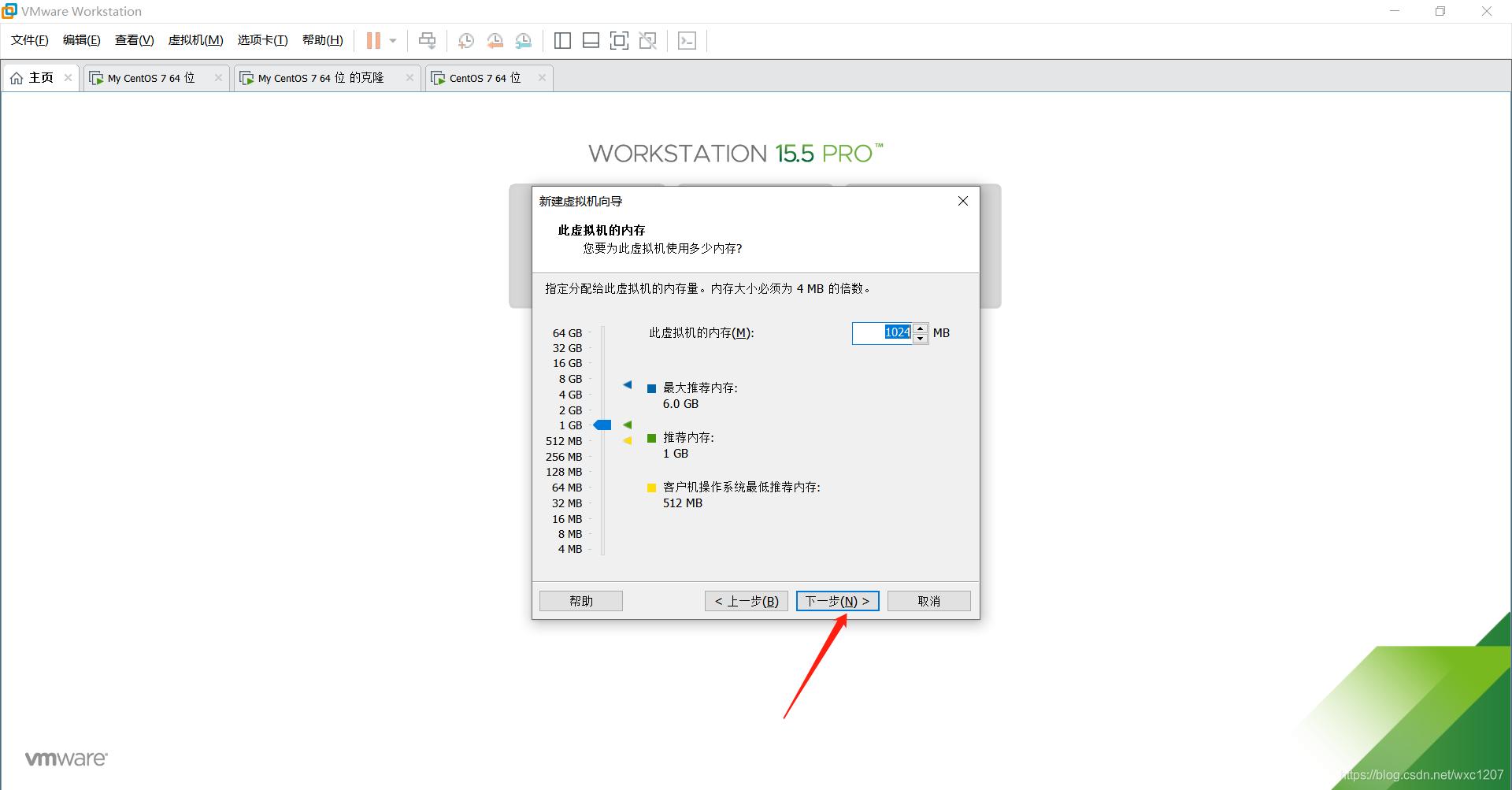The image size is (1512, 790).
Task: Click the 2 GB scale label
Action: pyautogui.click(x=570, y=410)
